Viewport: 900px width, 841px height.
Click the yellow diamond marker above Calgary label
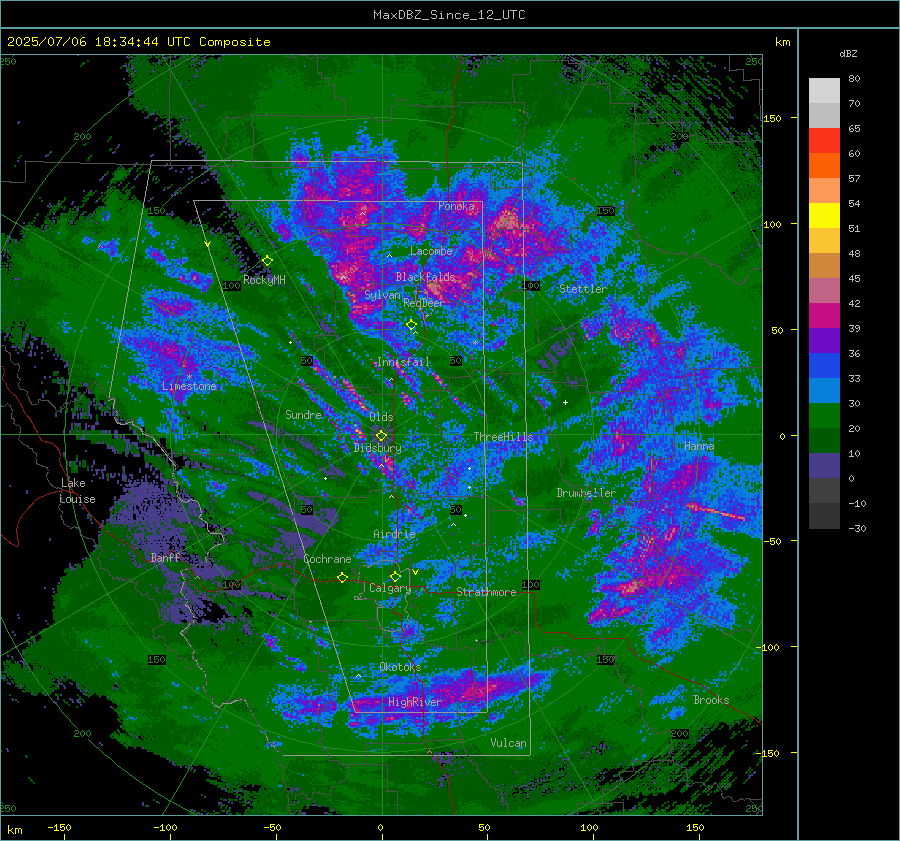point(395,576)
